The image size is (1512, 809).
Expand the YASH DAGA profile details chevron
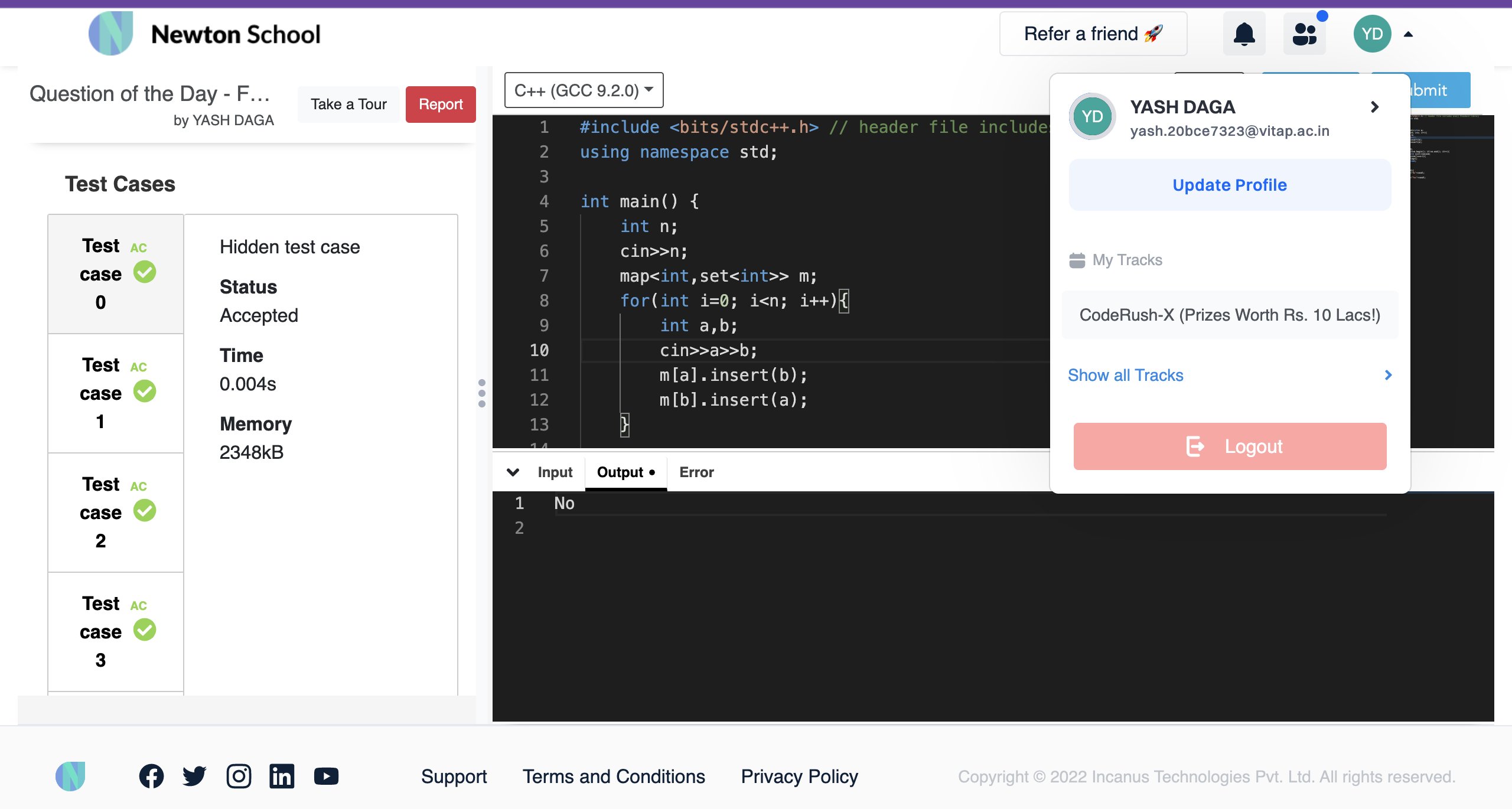(x=1376, y=107)
